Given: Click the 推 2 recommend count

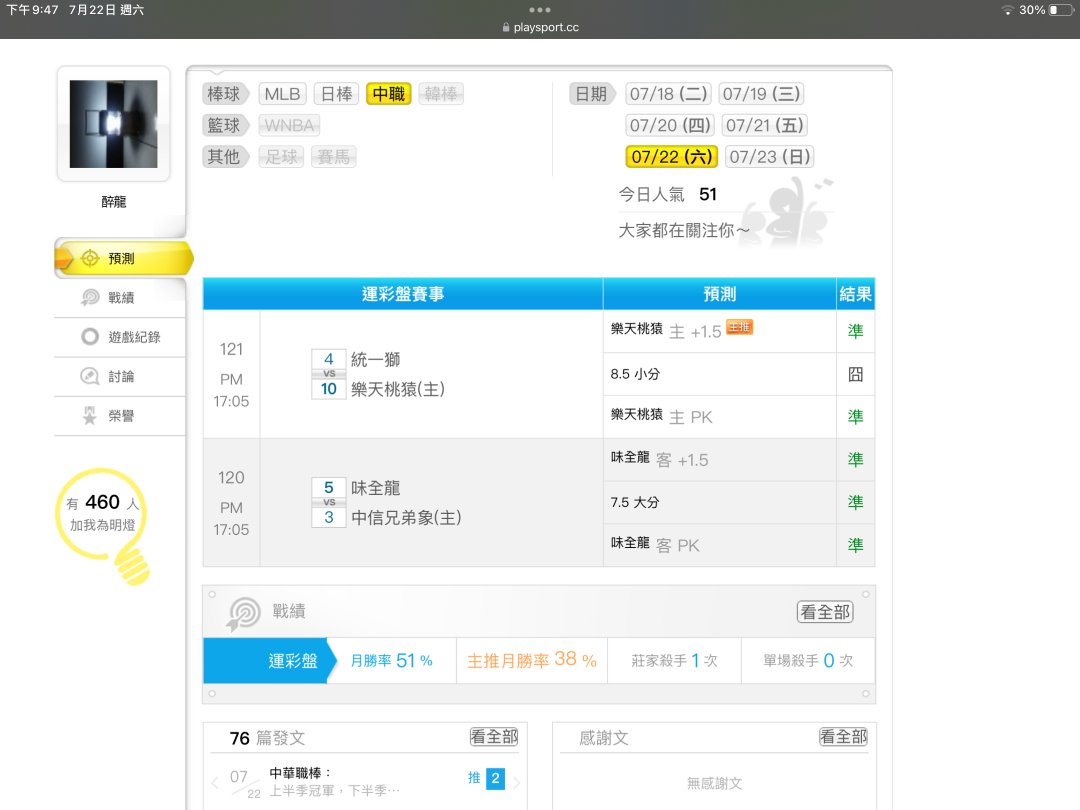Looking at the screenshot, I should (486, 778).
